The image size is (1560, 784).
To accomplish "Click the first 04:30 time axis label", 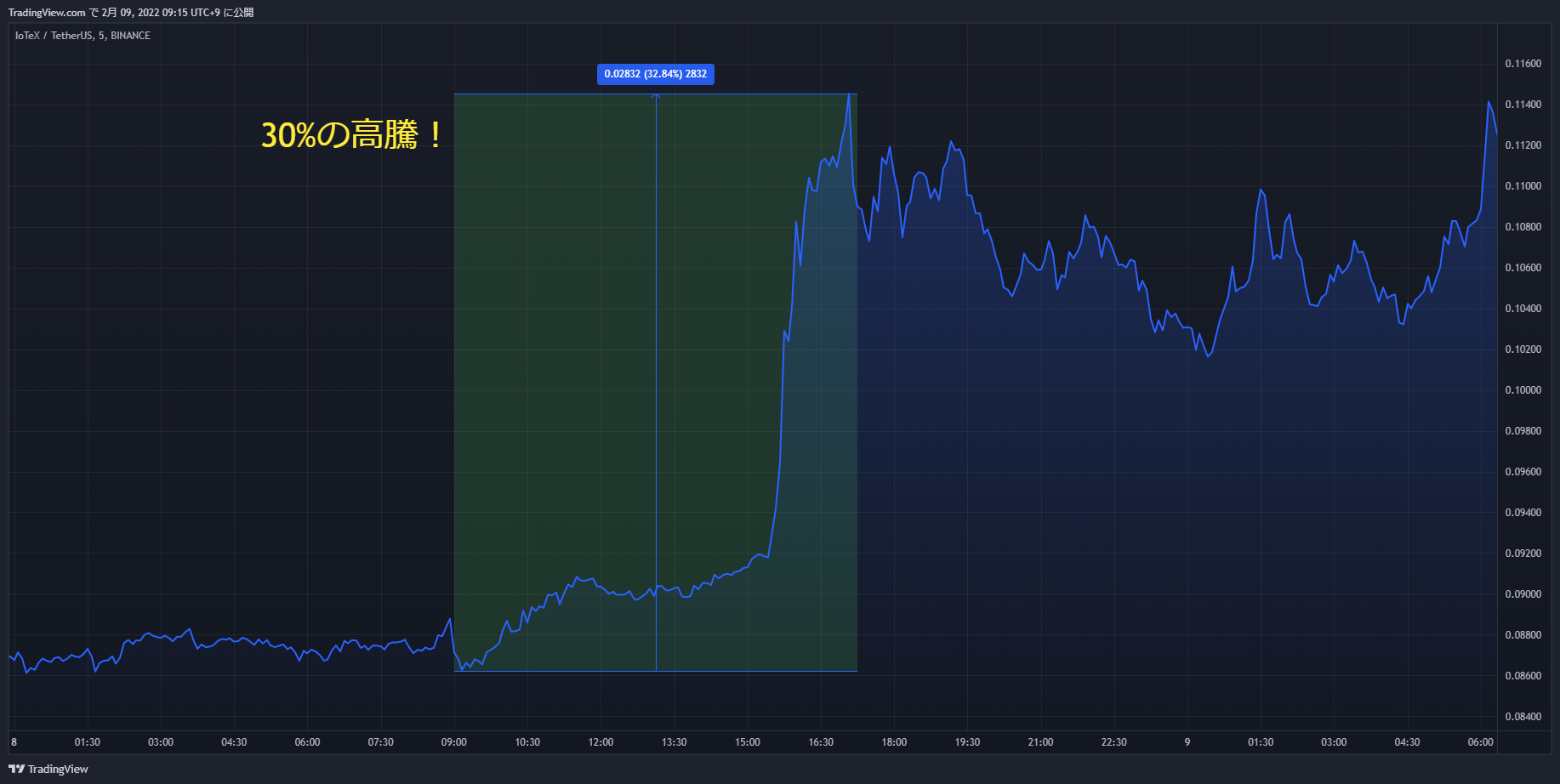I will (x=234, y=742).
